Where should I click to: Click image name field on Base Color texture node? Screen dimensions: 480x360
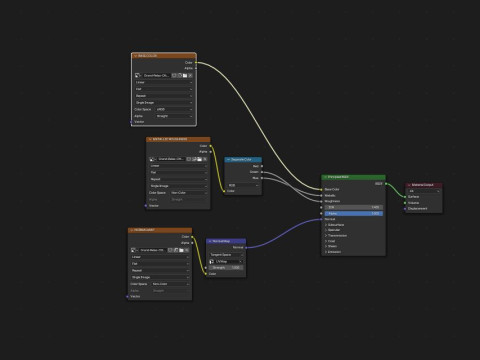coord(156,76)
